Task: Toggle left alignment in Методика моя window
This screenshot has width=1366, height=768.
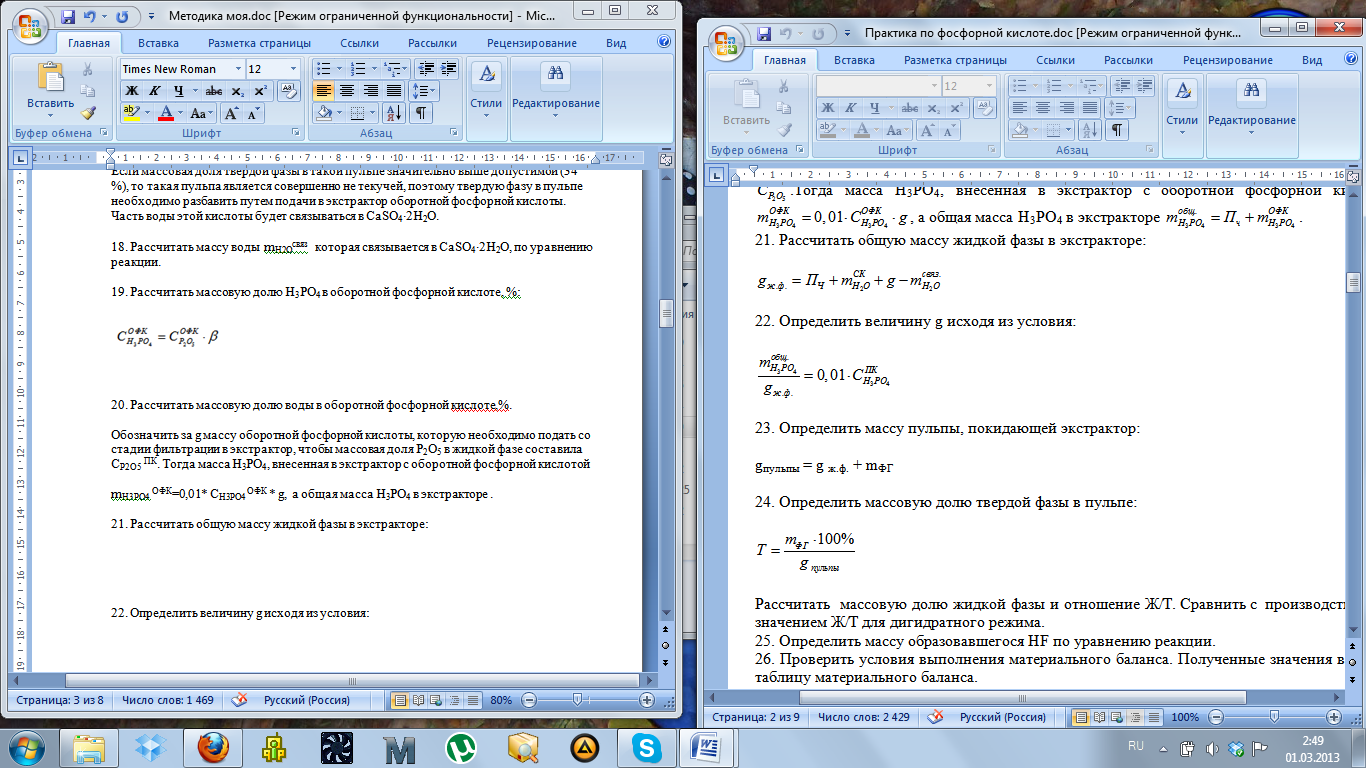Action: coord(323,91)
